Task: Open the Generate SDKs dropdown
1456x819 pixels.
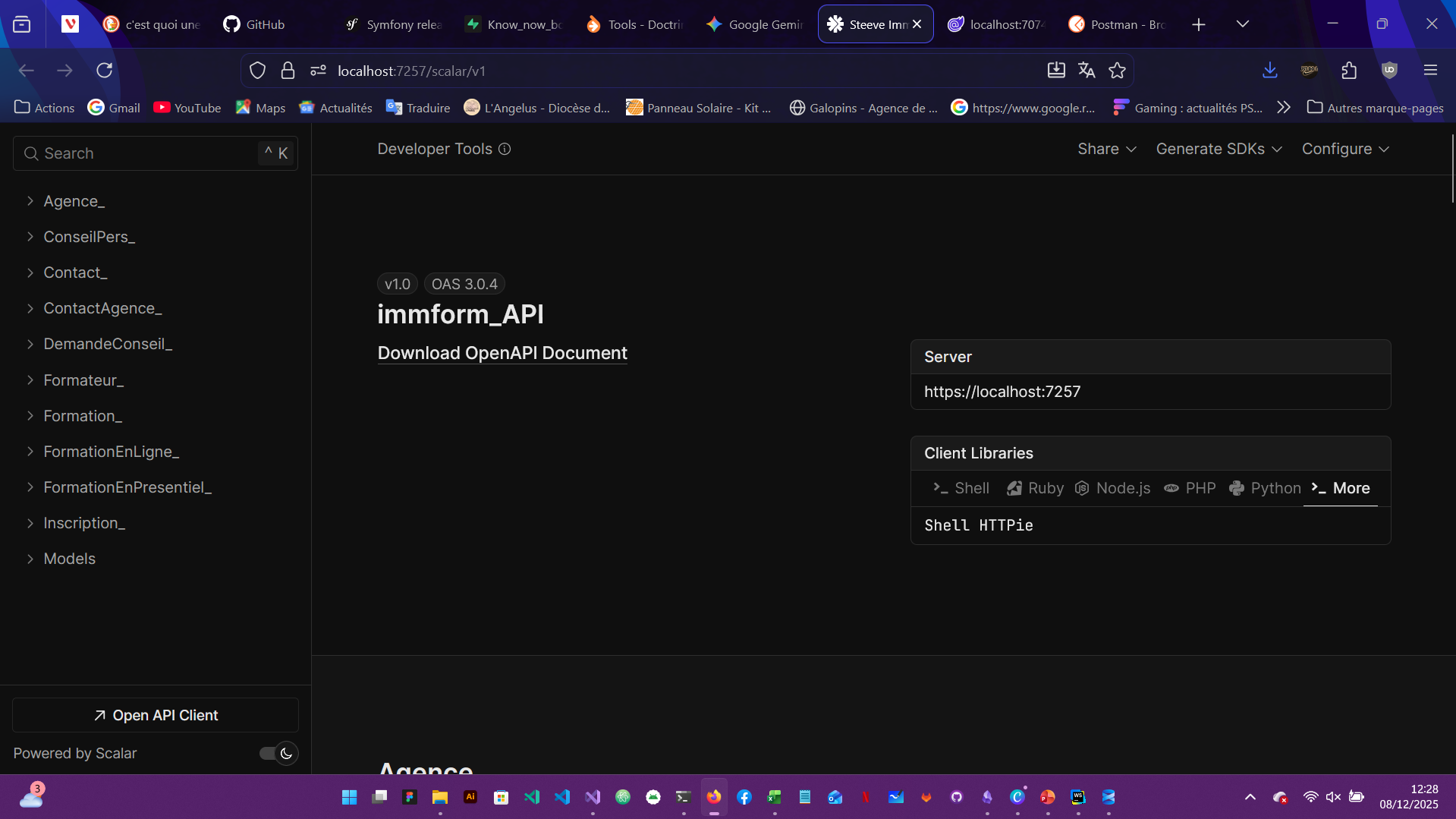Action: coord(1219,150)
